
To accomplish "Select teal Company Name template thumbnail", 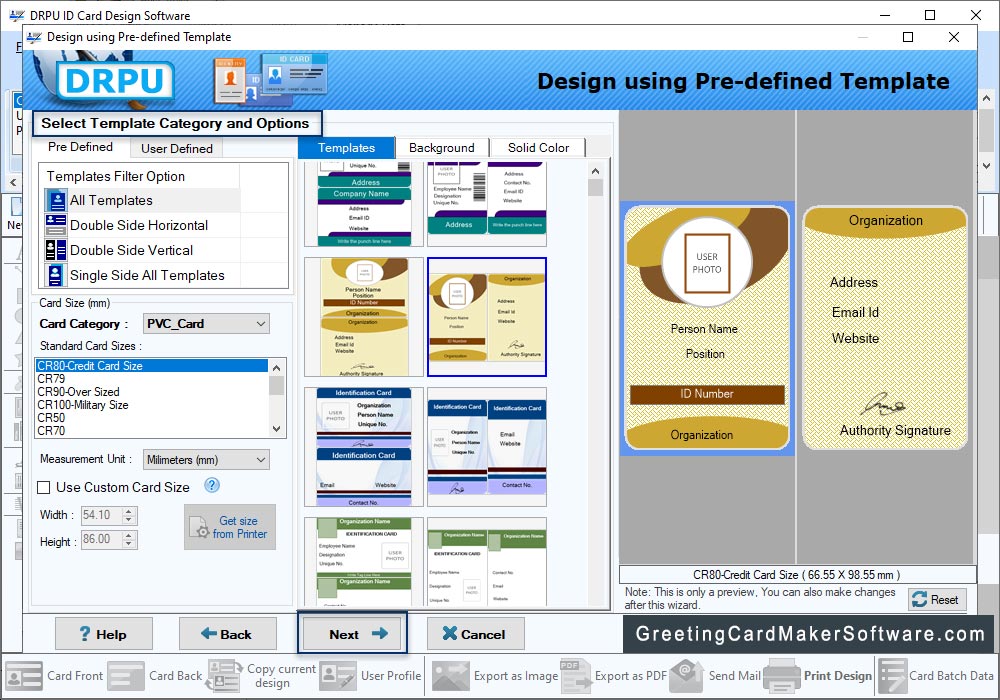I will [364, 204].
